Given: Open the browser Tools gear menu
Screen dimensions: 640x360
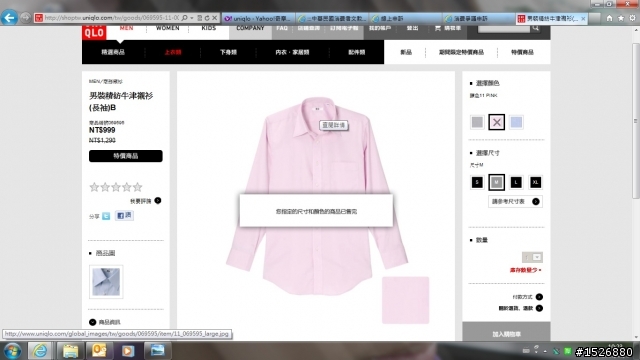Looking at the screenshot, I should pos(632,18).
